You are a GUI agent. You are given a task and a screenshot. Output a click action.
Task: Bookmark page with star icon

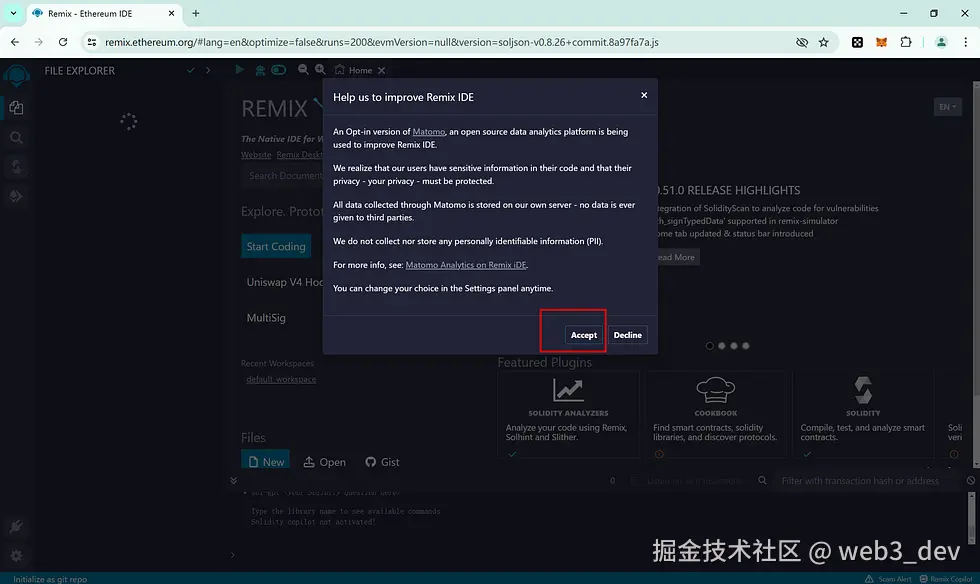824,42
